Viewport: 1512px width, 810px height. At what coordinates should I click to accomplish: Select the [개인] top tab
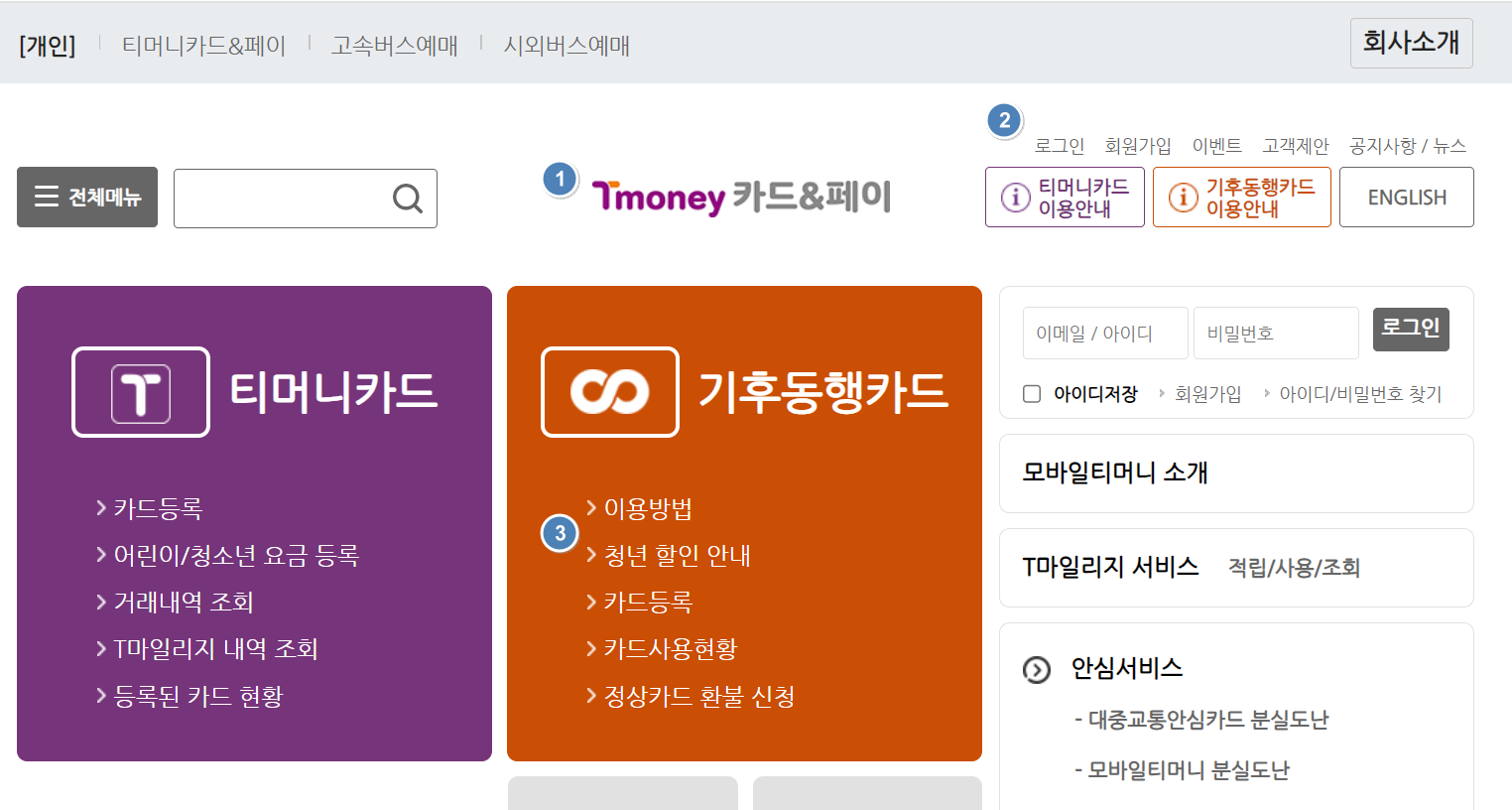tap(47, 46)
